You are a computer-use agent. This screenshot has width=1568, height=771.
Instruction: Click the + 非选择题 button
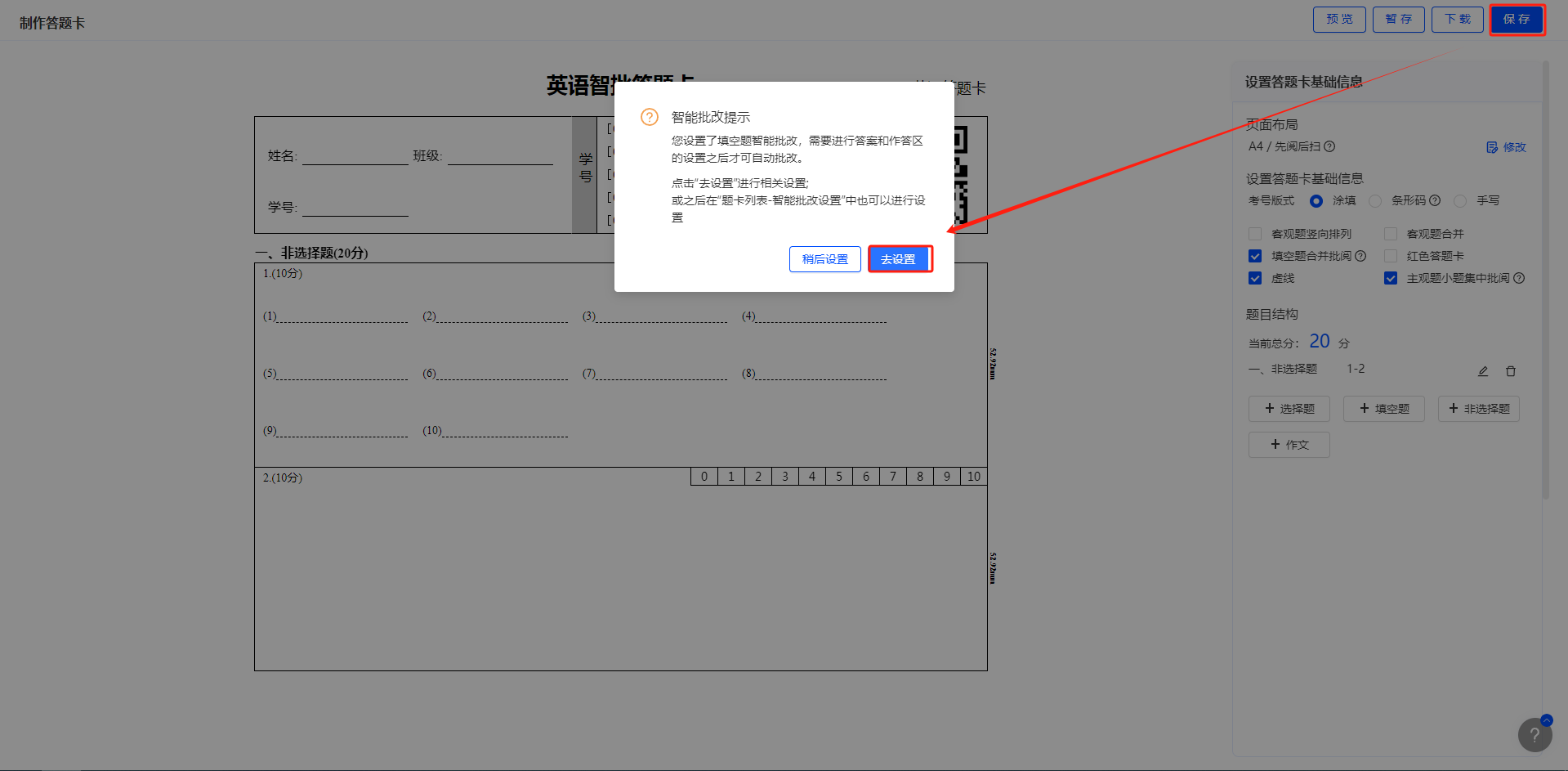1479,409
